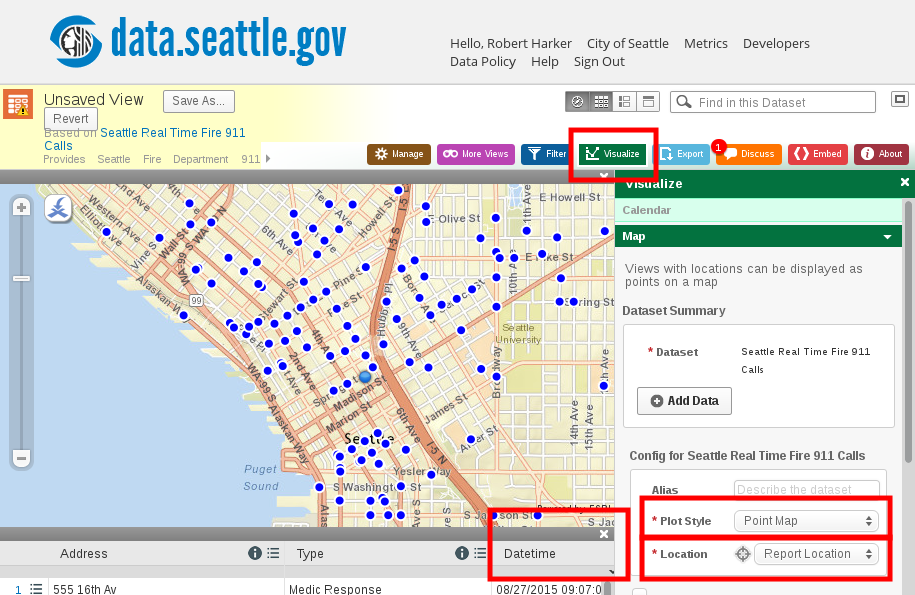
Task: Click the Type column info icon
Action: tap(462, 553)
